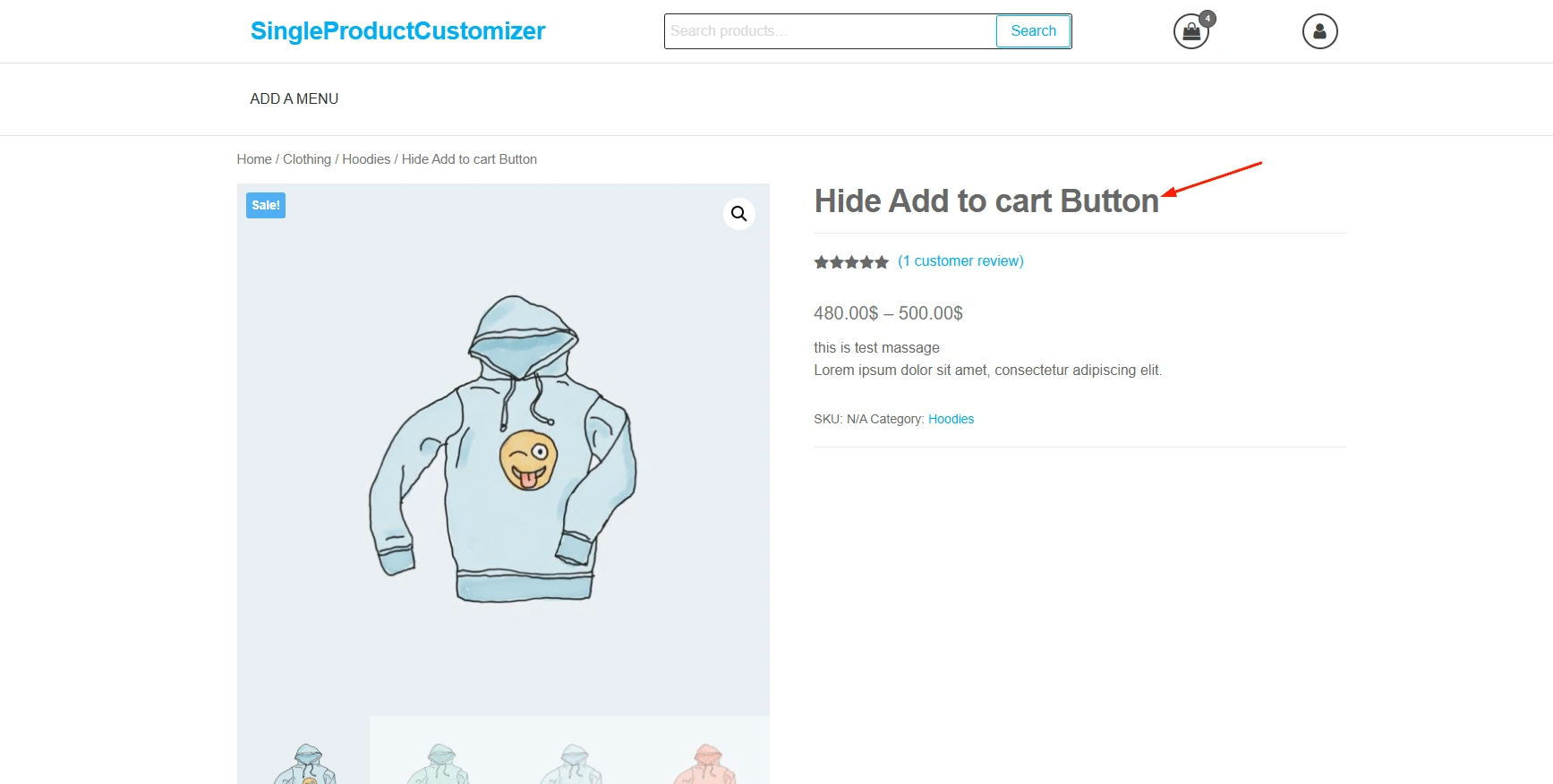Viewport: 1553px width, 784px height.
Task: Select the green hoodie thumbnail
Action: [437, 750]
